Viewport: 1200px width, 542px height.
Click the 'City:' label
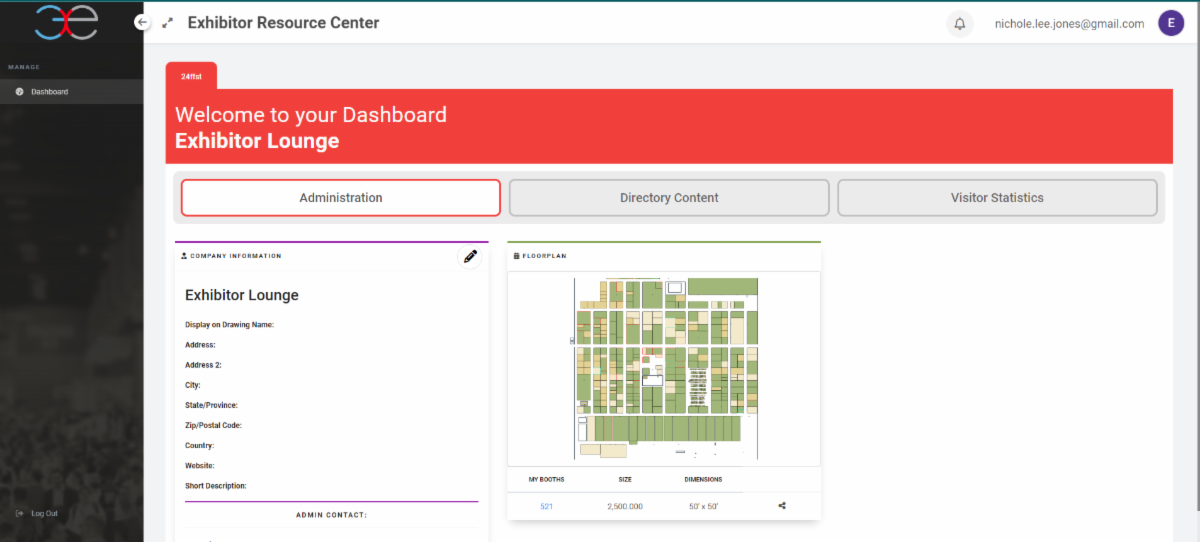tap(193, 385)
